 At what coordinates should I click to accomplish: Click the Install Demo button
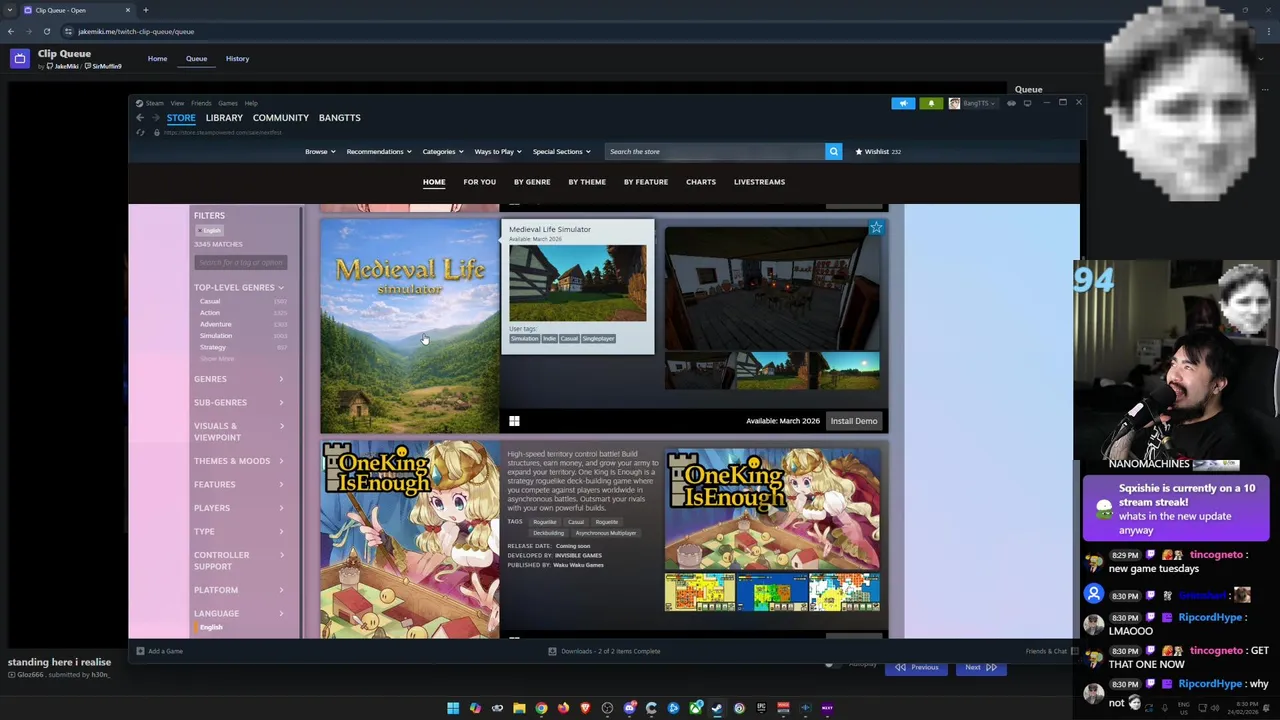coord(853,421)
